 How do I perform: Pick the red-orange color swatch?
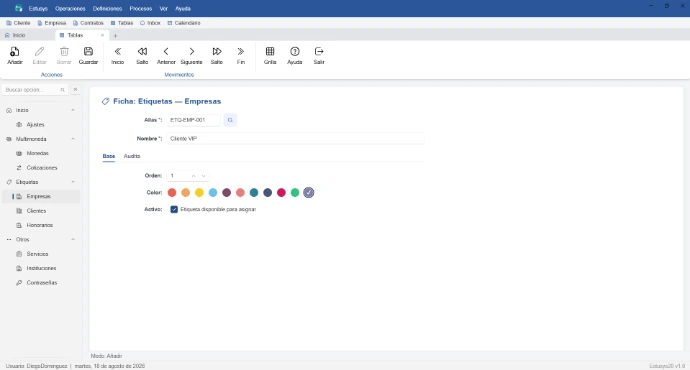172,193
